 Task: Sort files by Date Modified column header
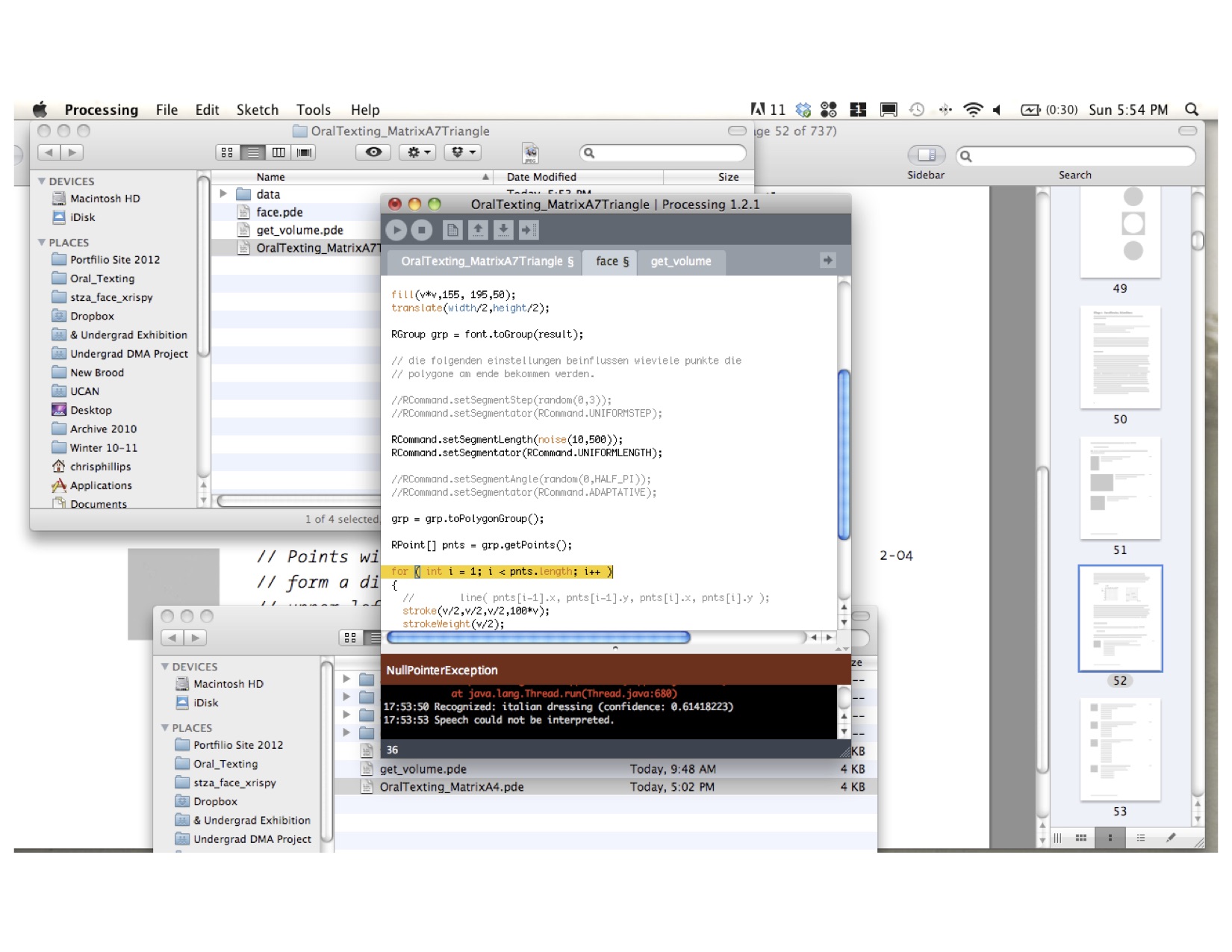[541, 177]
